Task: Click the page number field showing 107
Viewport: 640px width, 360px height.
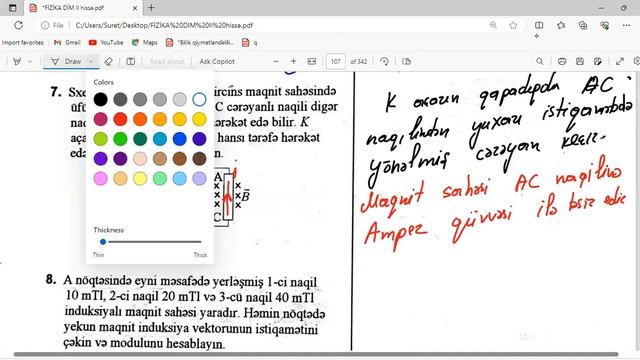Action: 336,62
